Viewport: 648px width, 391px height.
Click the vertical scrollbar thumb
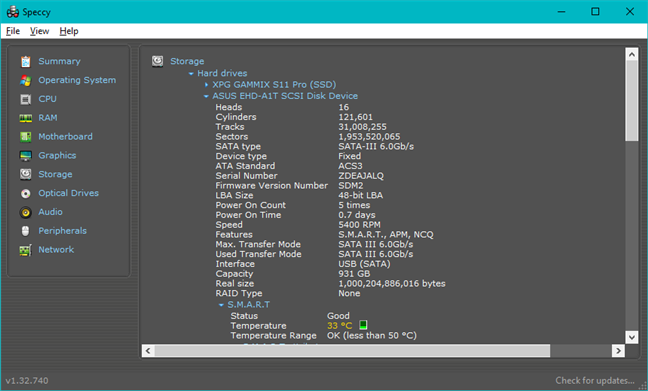[631, 101]
